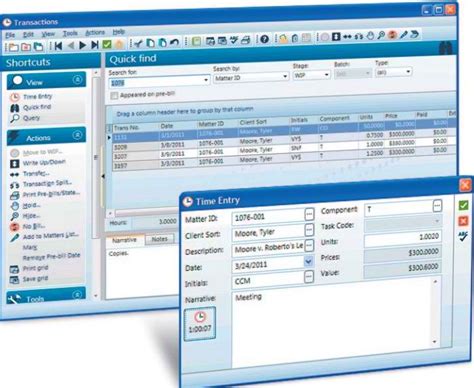Image resolution: width=474 pixels, height=388 pixels.
Task: Open the Help menu
Action: [x=118, y=32]
